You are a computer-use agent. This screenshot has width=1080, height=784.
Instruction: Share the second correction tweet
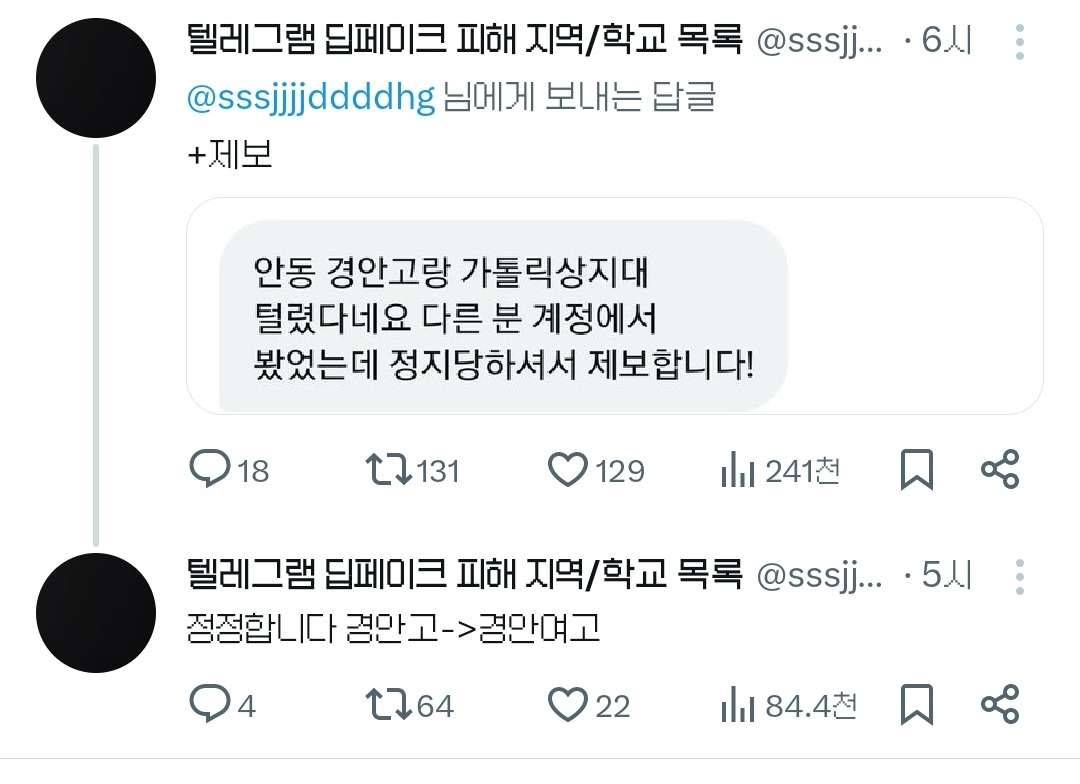click(1000, 705)
